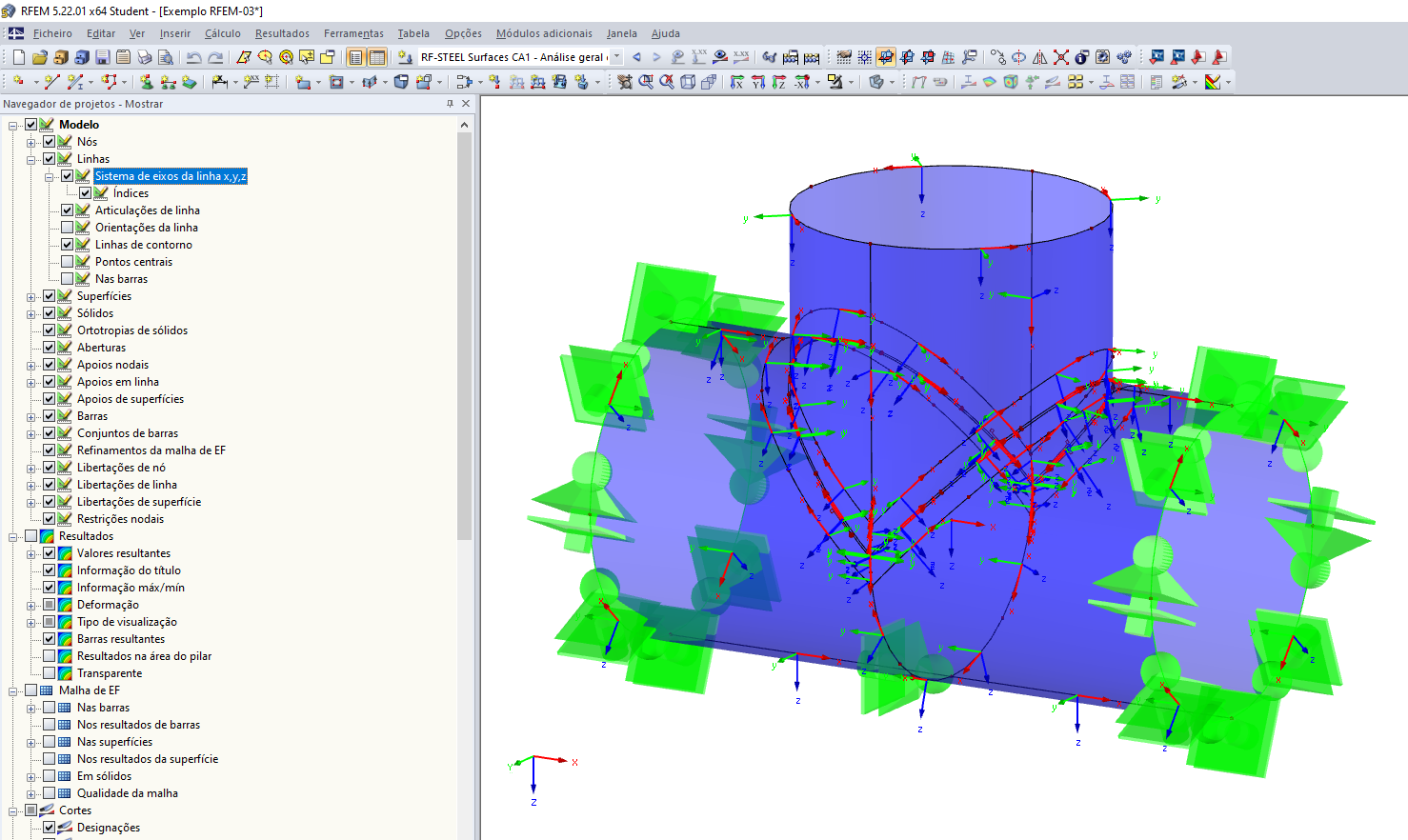Click the navigator scrollbar up arrow
Image resolution: width=1408 pixels, height=840 pixels.
click(x=465, y=125)
